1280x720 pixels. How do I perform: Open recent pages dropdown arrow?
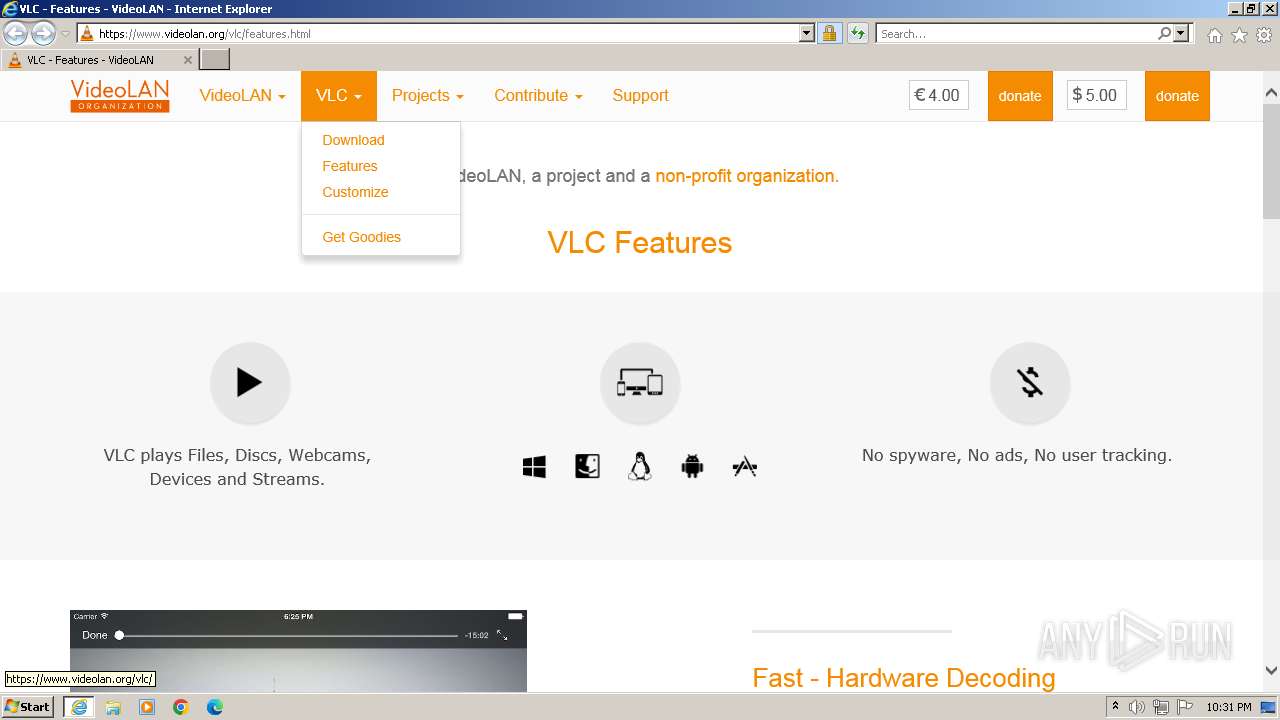point(65,34)
